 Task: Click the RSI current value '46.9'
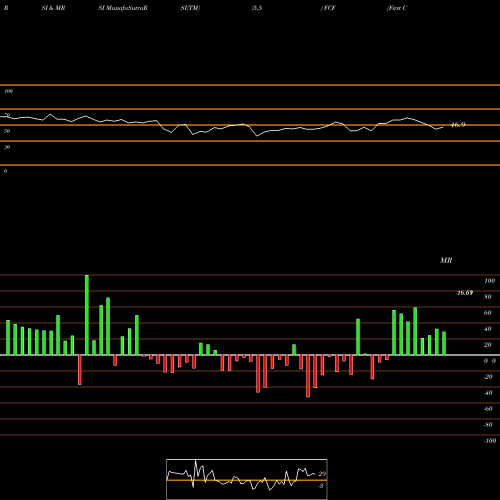pos(458,125)
